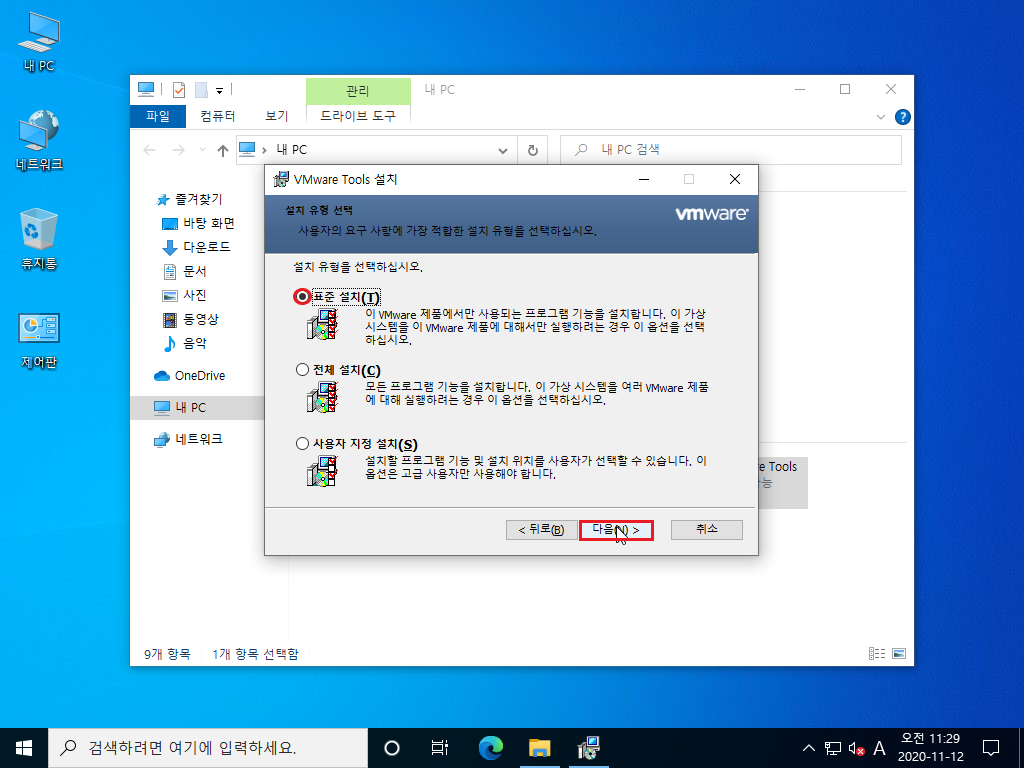1024x768 pixels.
Task: Switch Explorer to details view icon
Action: [x=877, y=654]
